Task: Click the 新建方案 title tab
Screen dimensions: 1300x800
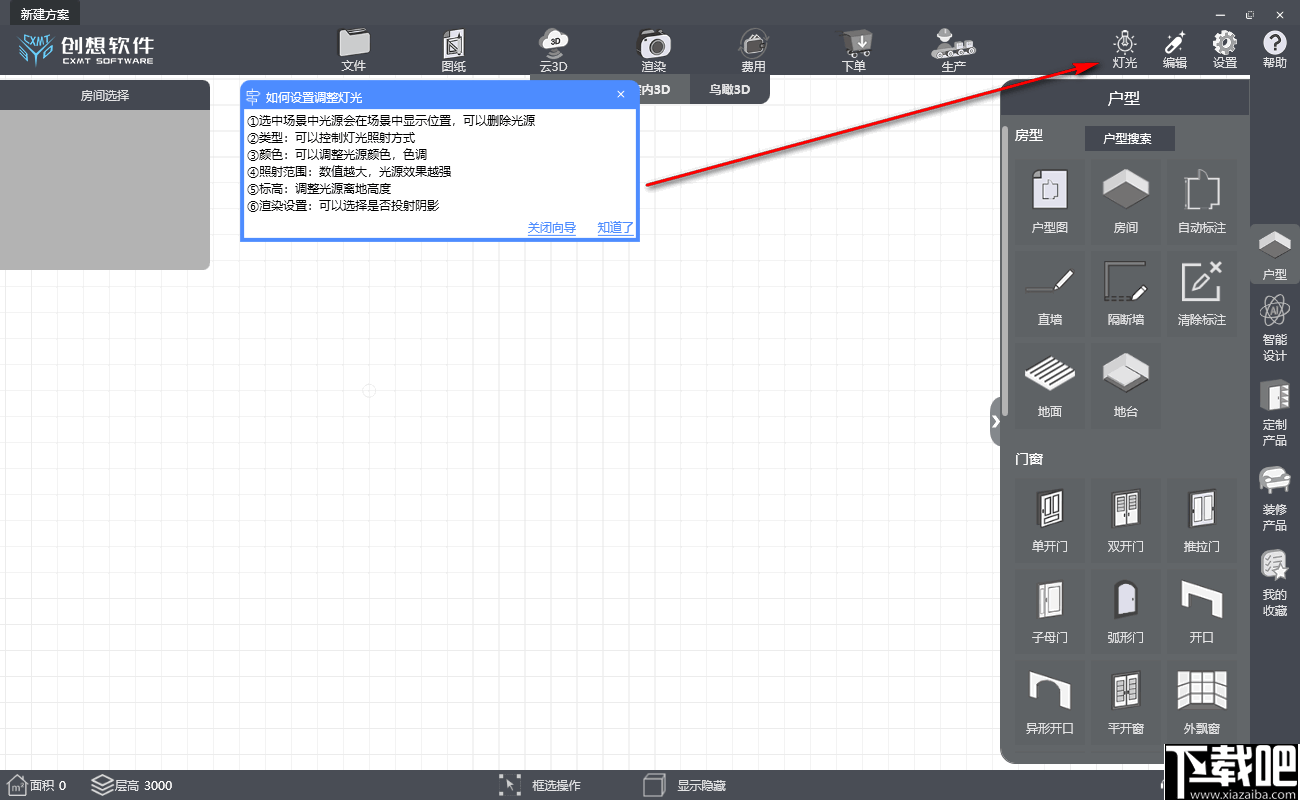Action: [x=45, y=14]
